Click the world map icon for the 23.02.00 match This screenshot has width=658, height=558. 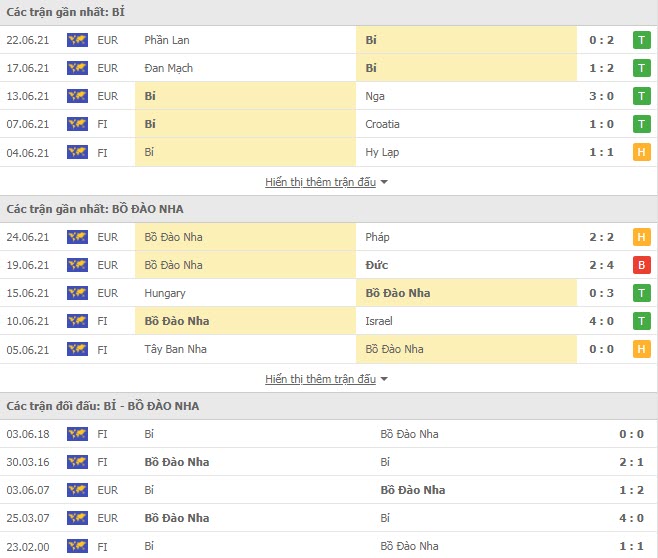[77, 546]
